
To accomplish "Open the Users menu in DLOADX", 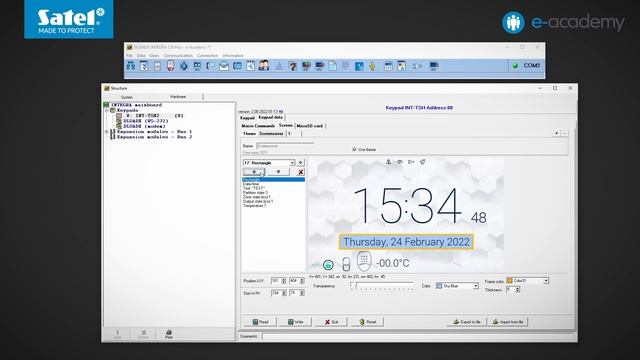I will 154,56.
